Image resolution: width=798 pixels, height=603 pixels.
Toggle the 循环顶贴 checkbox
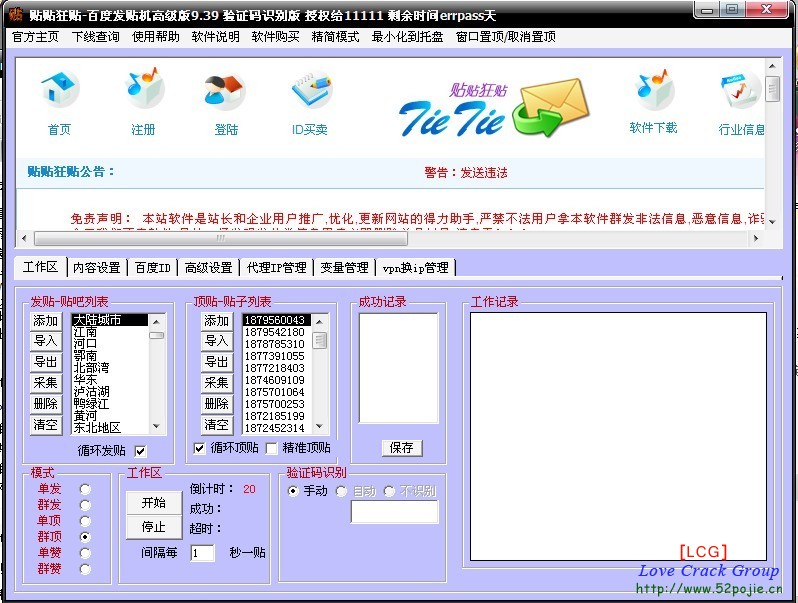coord(200,448)
